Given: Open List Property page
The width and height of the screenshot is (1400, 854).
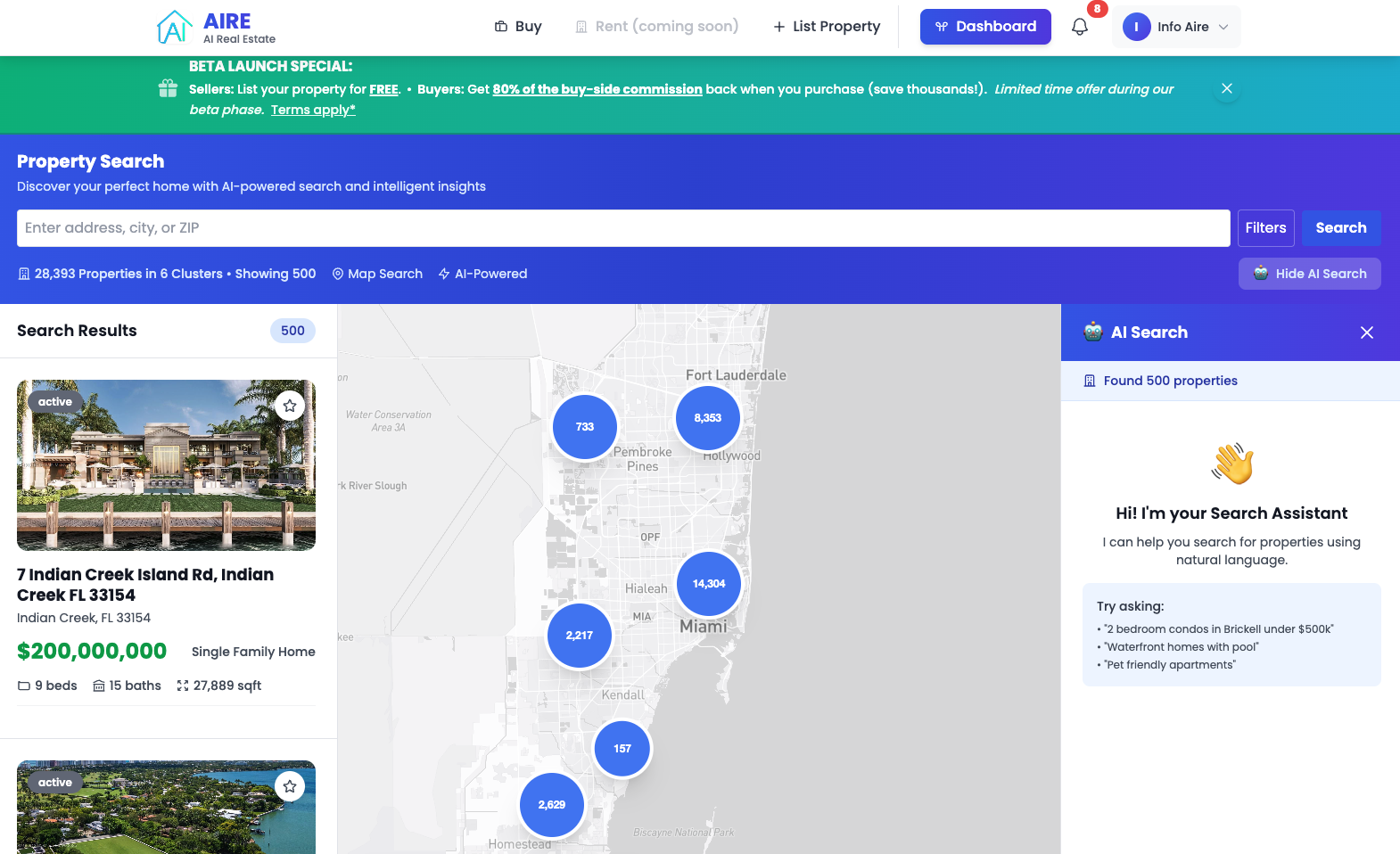Looking at the screenshot, I should pos(827,27).
